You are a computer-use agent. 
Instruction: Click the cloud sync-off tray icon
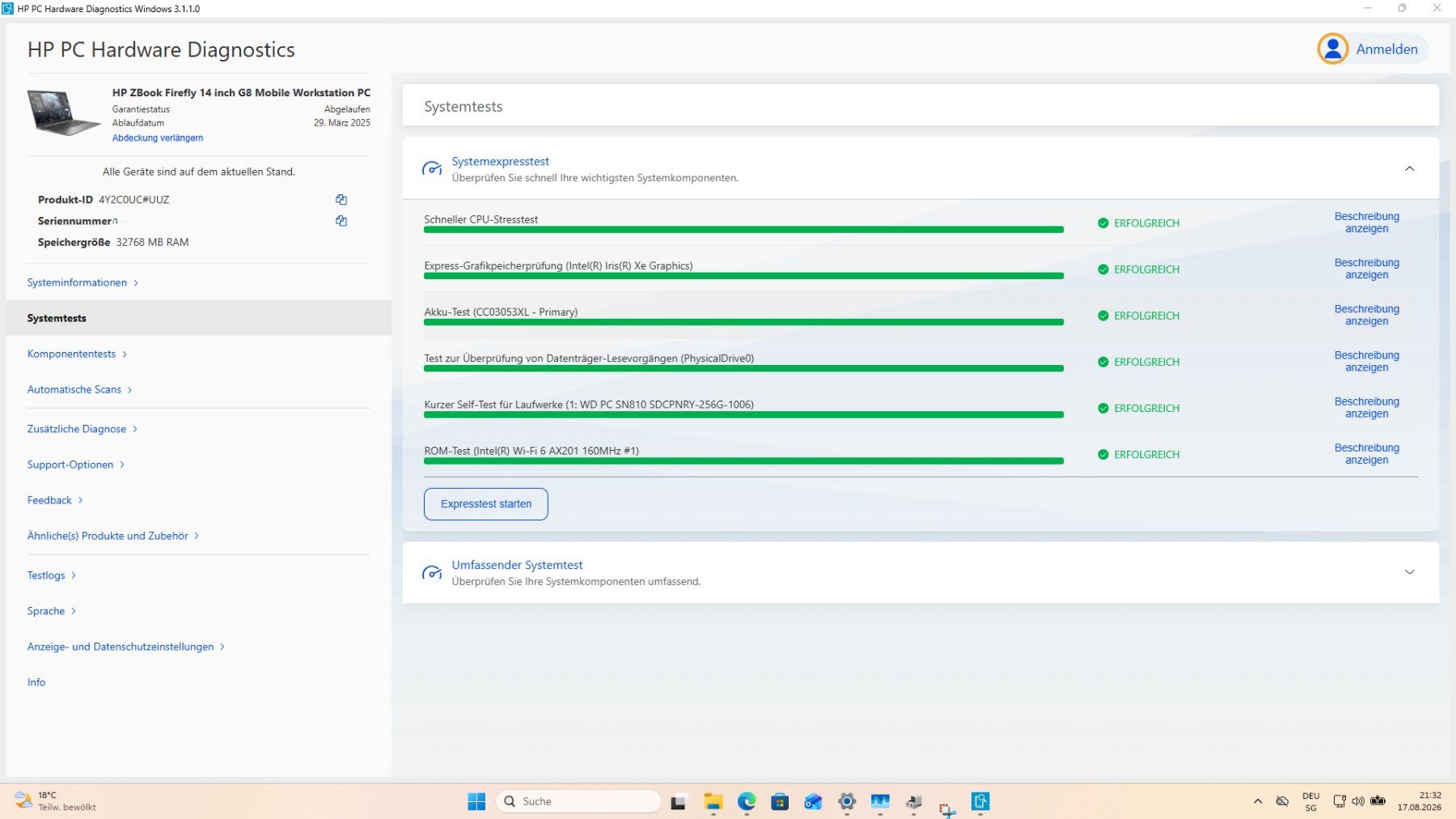[1282, 801]
